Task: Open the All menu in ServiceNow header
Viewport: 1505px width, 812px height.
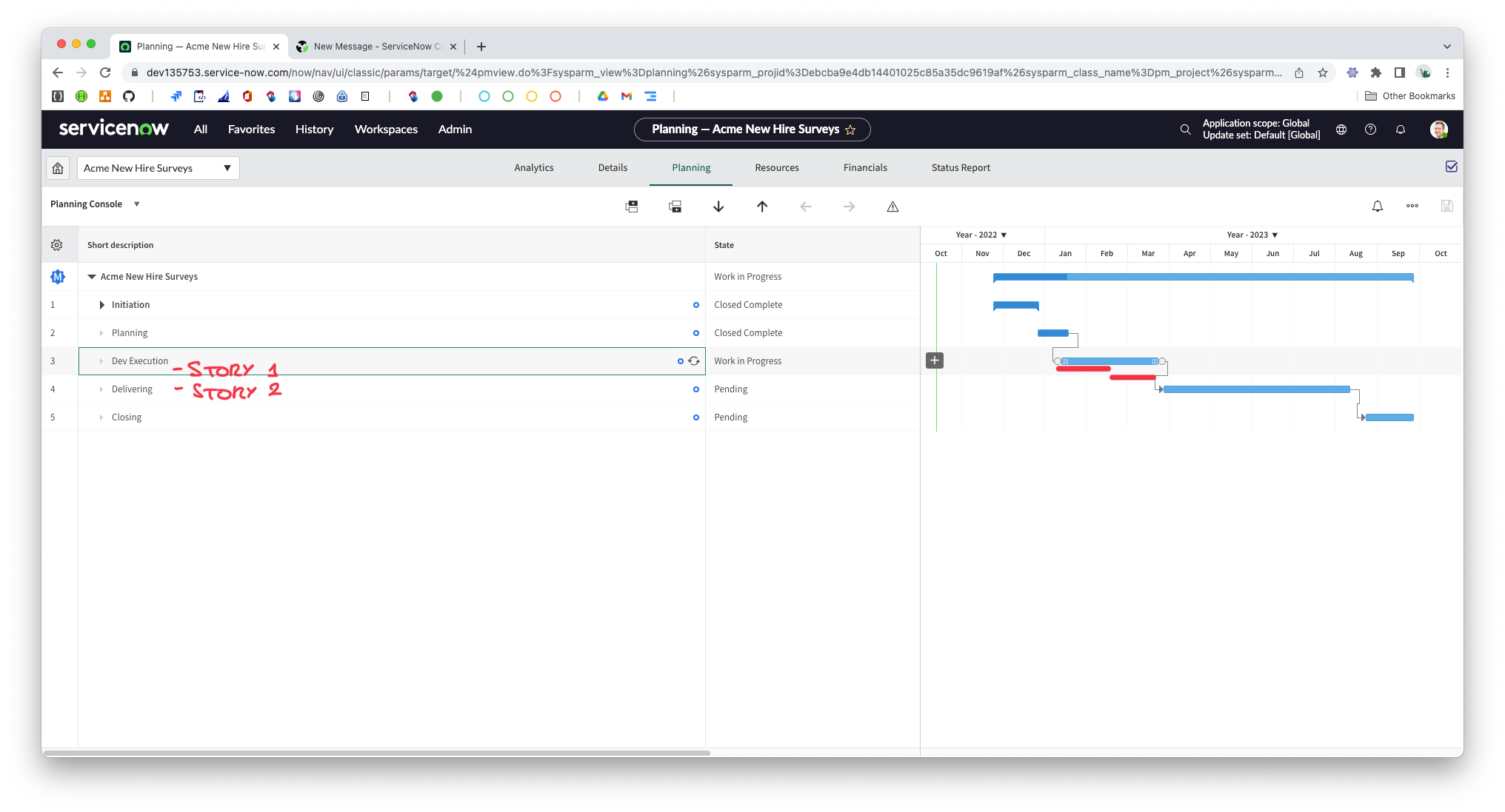Action: [x=201, y=130]
